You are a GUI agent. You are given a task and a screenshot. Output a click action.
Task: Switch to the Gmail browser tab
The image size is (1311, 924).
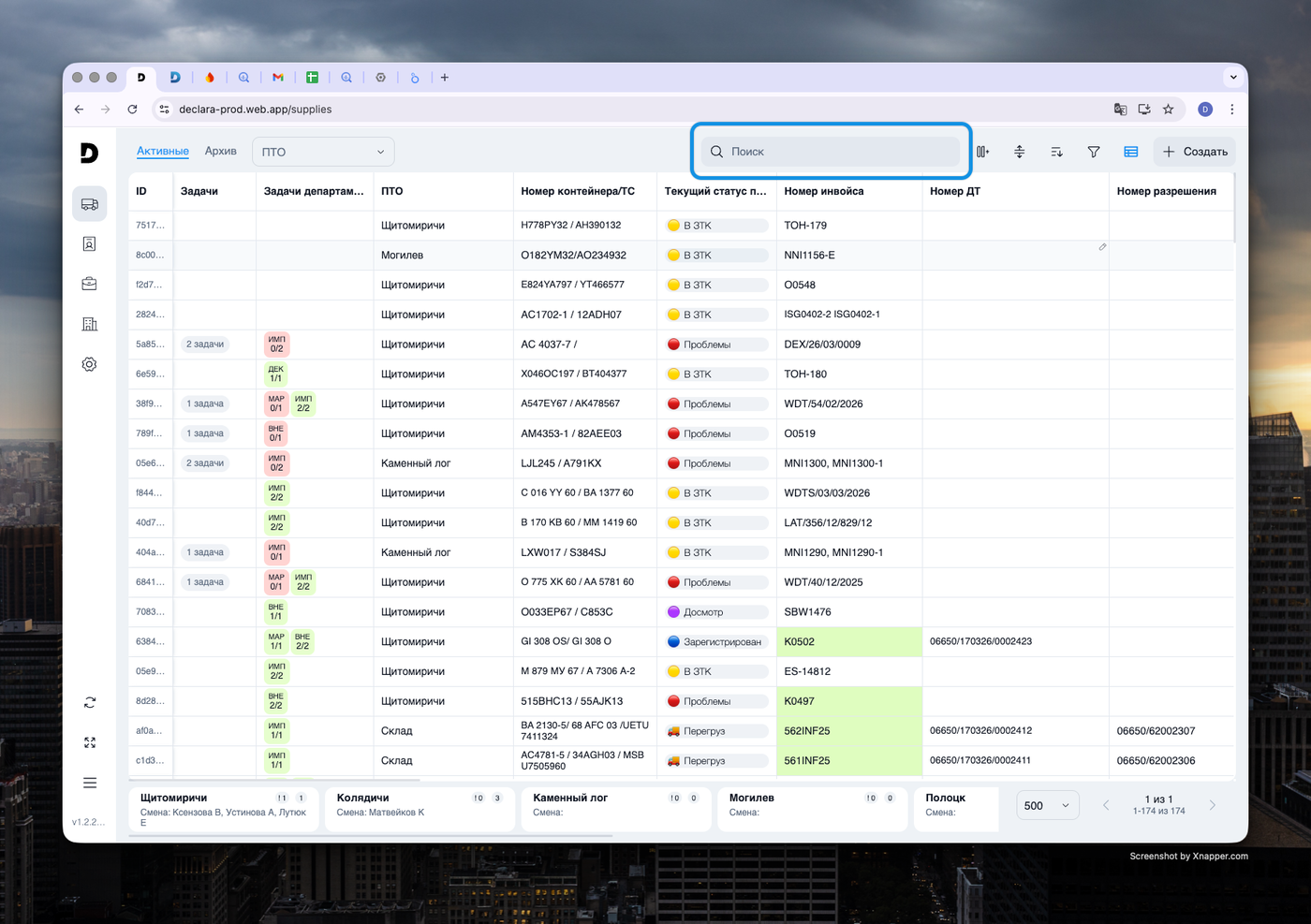(x=278, y=78)
